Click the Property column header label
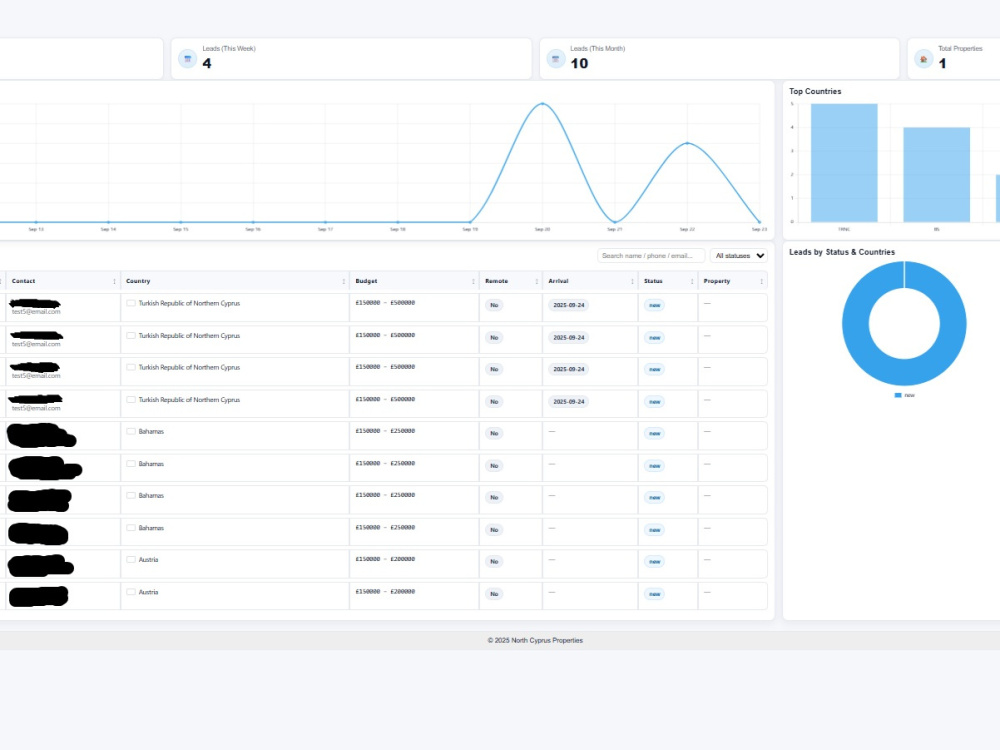This screenshot has width=1000, height=750. pos(717,281)
